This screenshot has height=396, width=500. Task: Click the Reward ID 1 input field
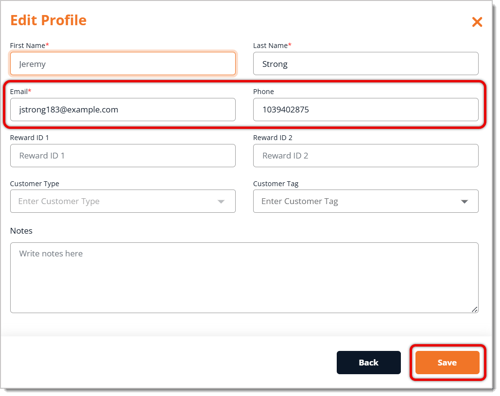[x=123, y=155]
